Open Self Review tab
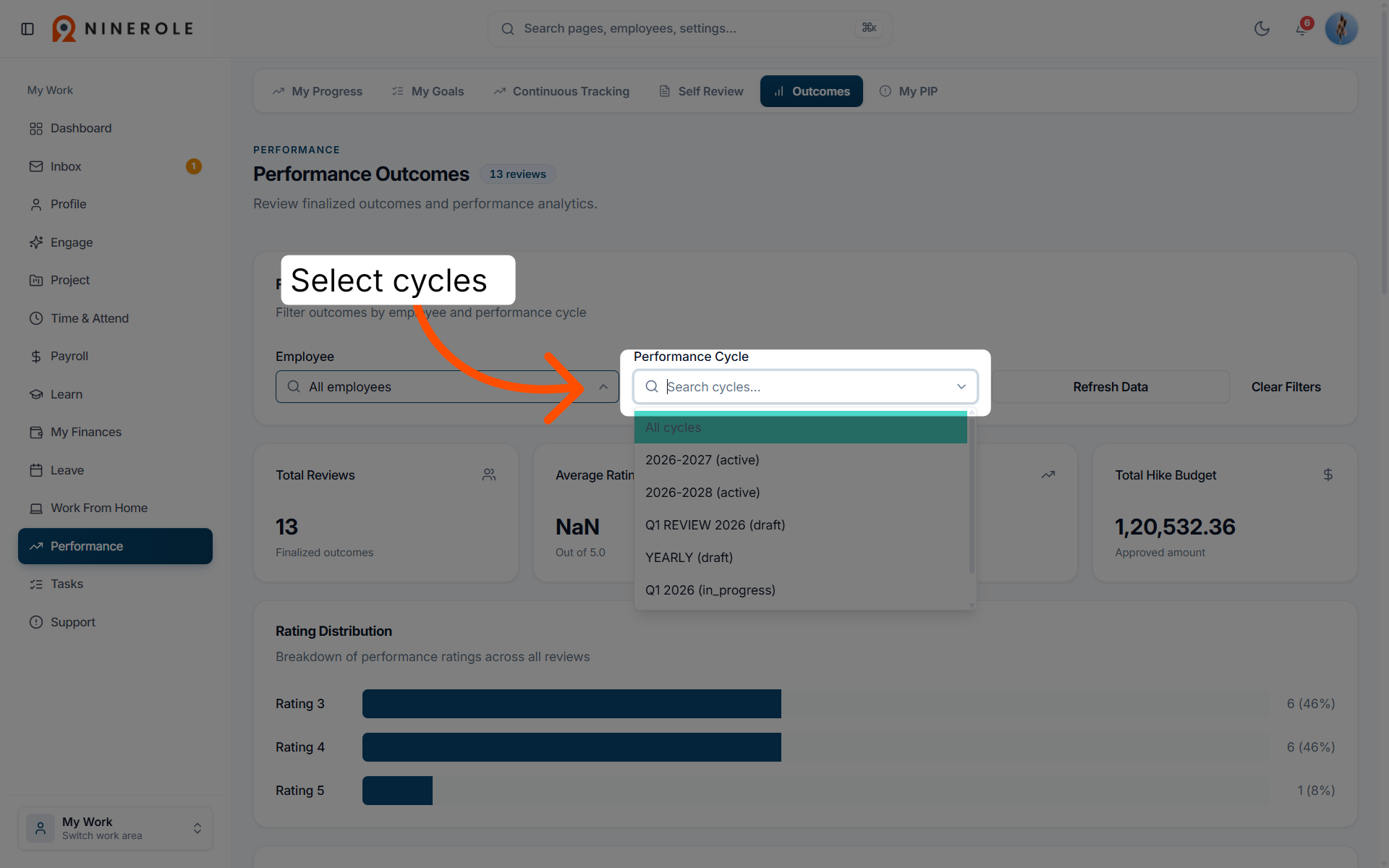Image resolution: width=1389 pixels, height=868 pixels. [701, 91]
